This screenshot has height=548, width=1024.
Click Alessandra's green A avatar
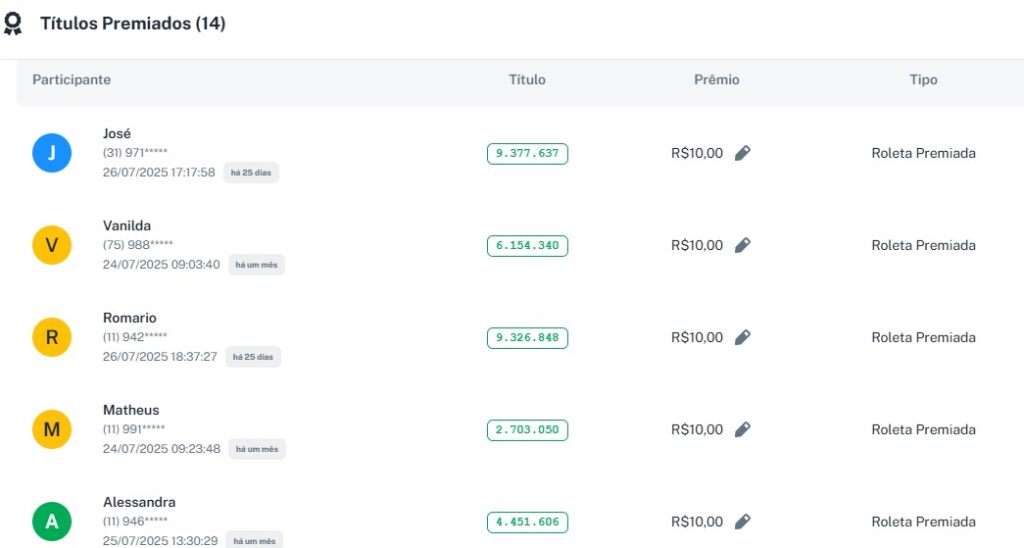coord(52,521)
